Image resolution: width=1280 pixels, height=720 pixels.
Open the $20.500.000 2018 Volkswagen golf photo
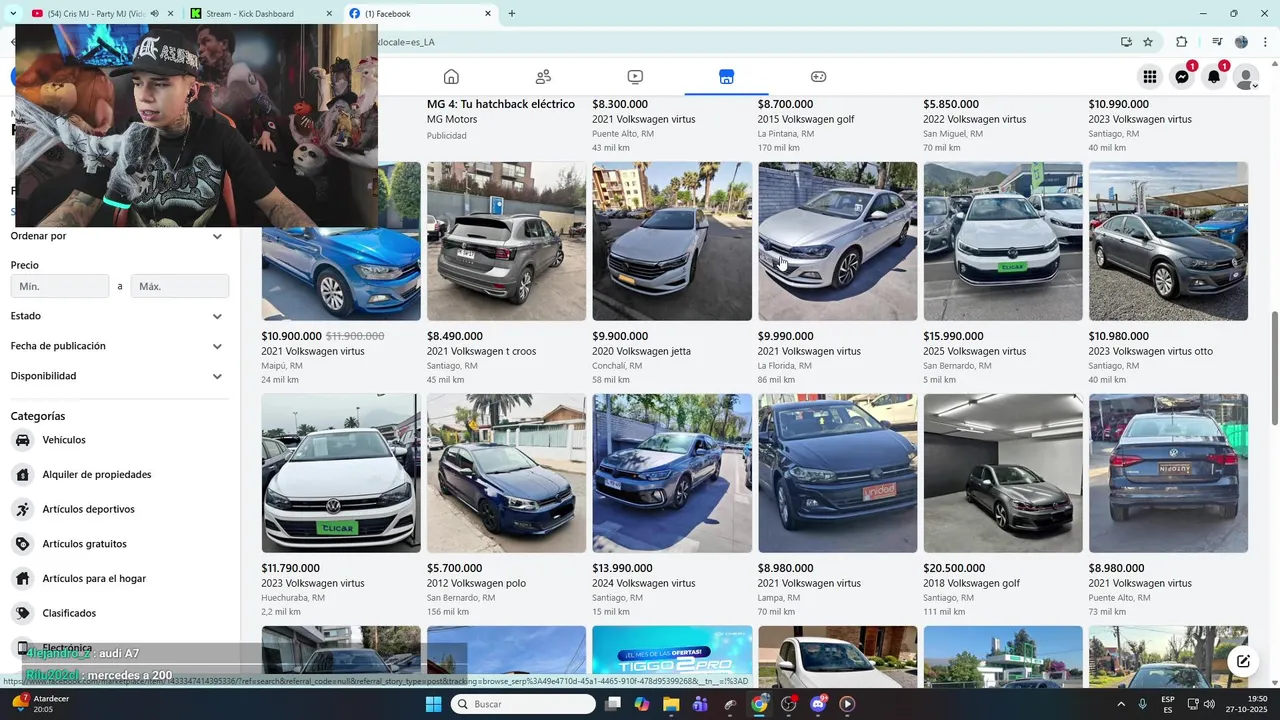pos(1003,473)
